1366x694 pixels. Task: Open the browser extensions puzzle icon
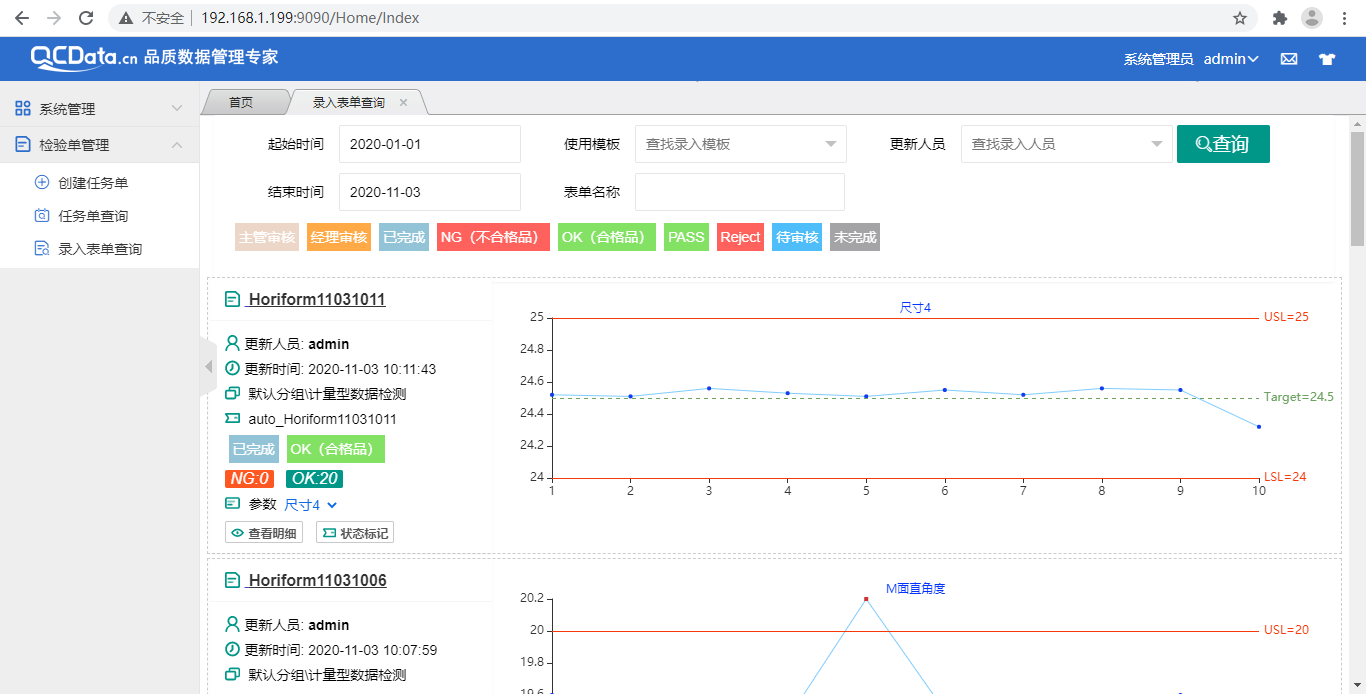click(1281, 17)
